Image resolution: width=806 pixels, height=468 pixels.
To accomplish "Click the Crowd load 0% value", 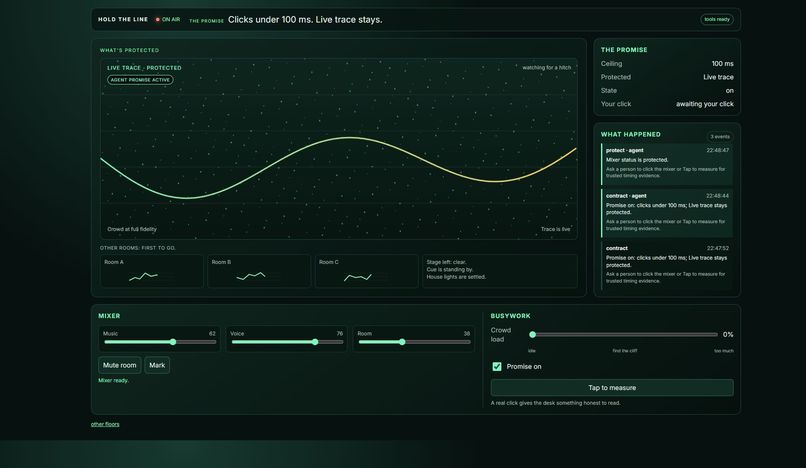I will tap(728, 334).
